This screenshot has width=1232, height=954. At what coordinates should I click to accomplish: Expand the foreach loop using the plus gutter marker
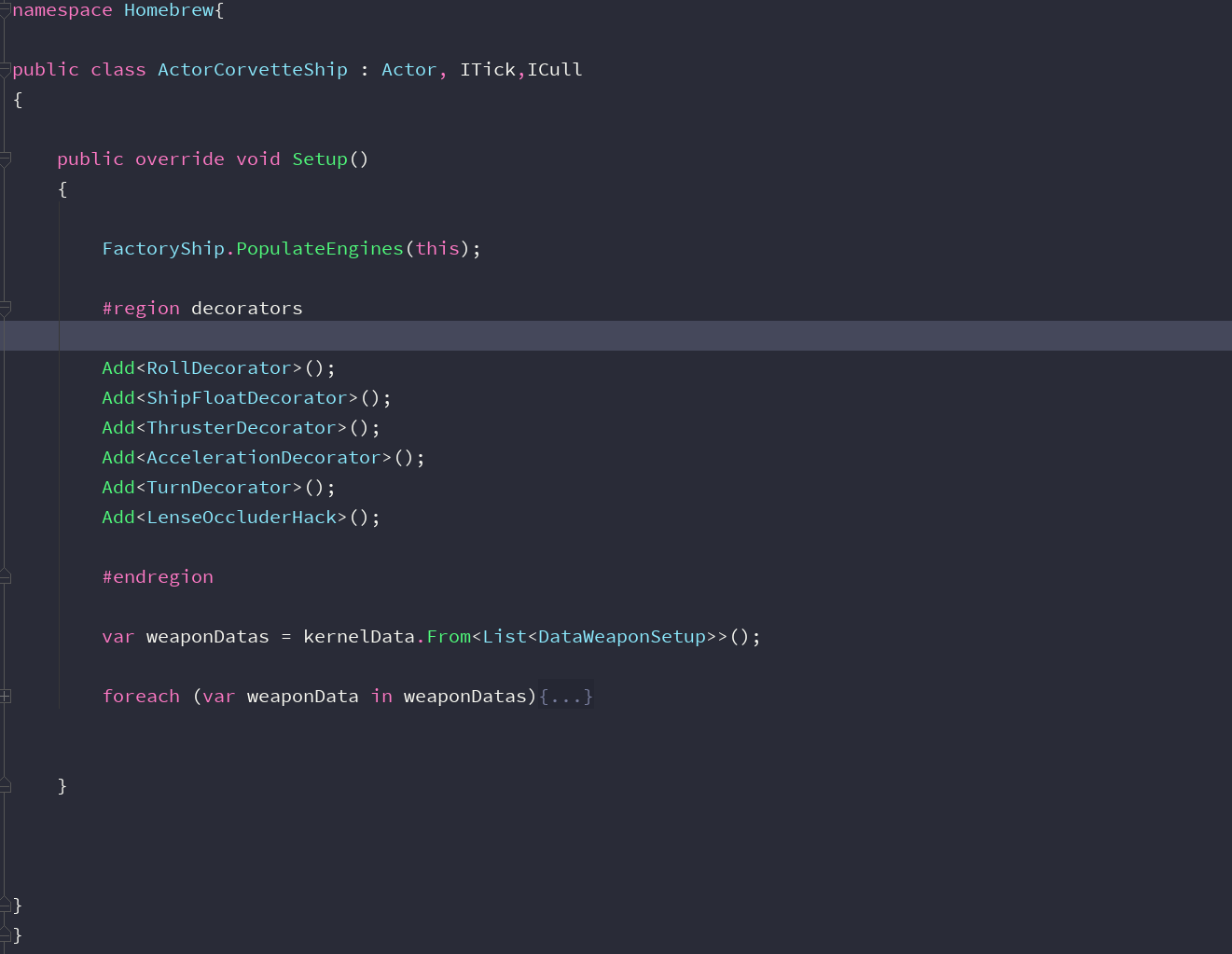[5, 695]
